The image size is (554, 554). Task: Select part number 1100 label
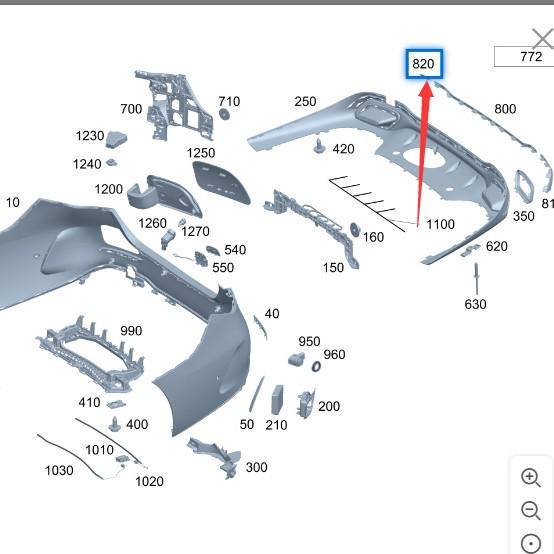pyautogui.click(x=440, y=224)
